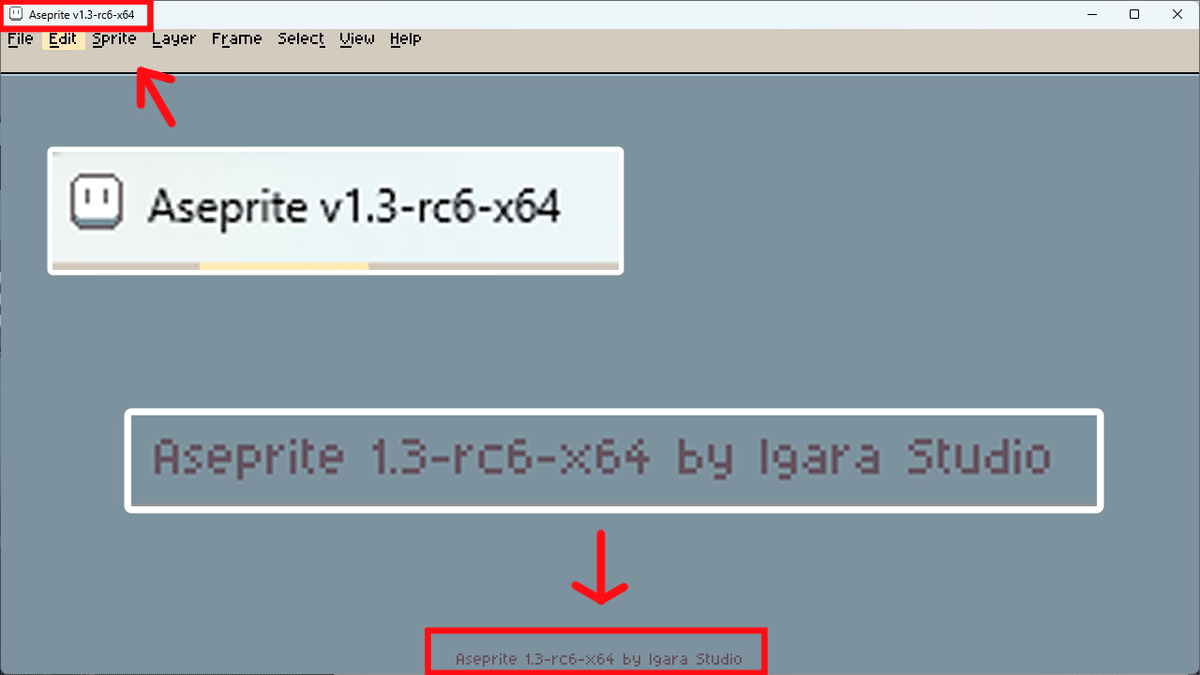Open the Select menu

[x=301, y=39]
